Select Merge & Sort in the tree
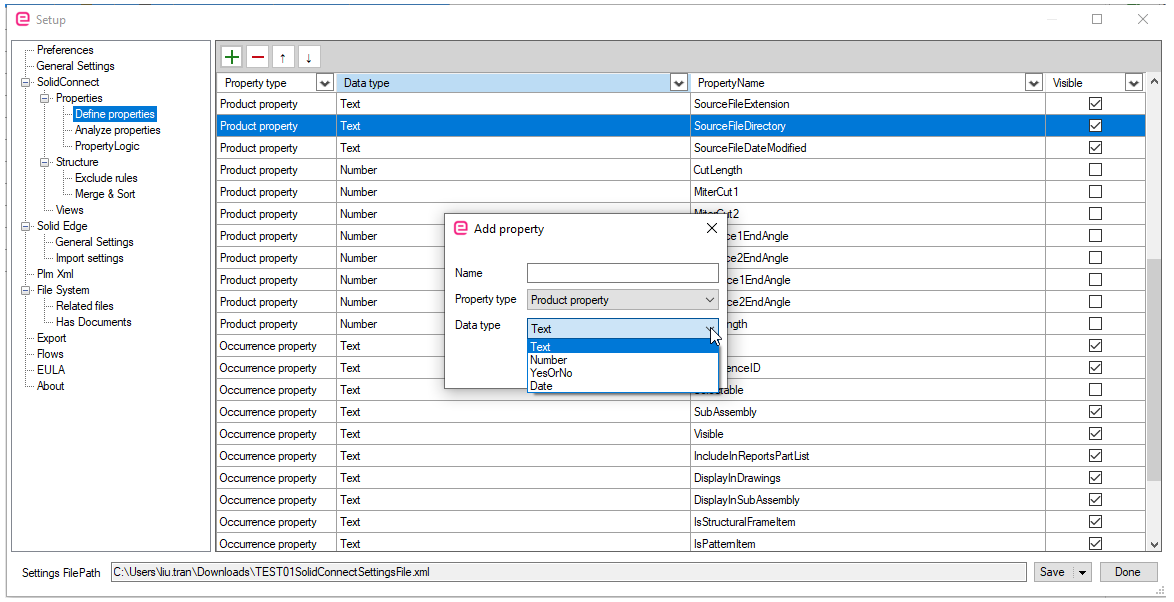 click(104, 194)
